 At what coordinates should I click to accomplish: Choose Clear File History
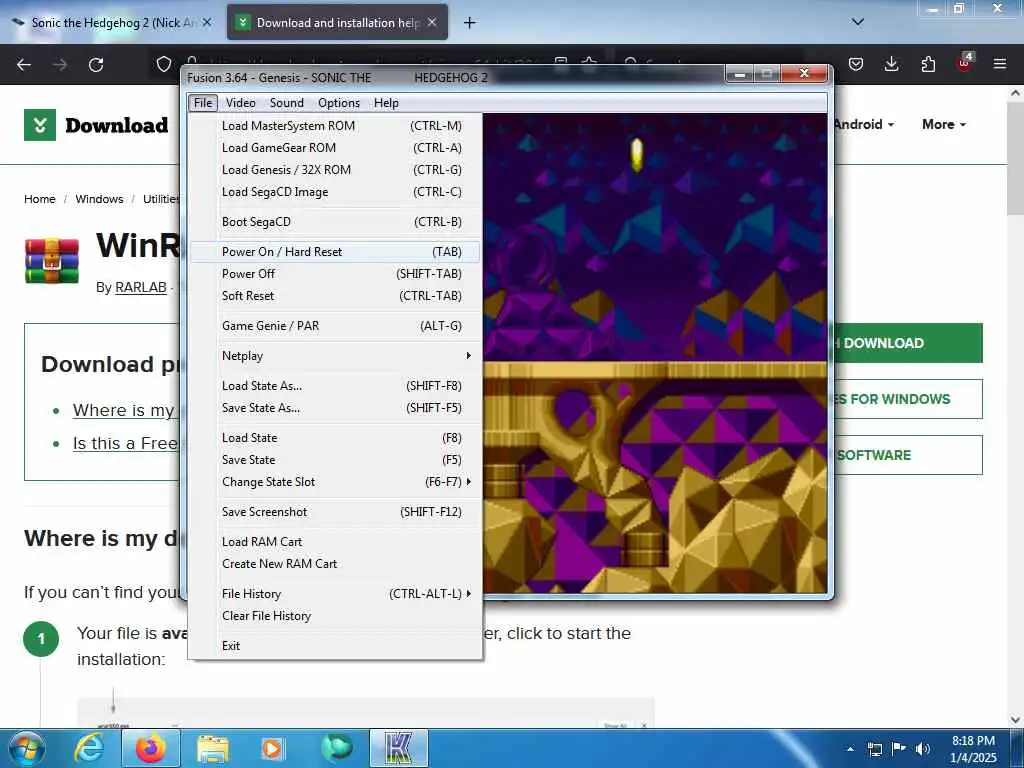pyautogui.click(x=336, y=616)
